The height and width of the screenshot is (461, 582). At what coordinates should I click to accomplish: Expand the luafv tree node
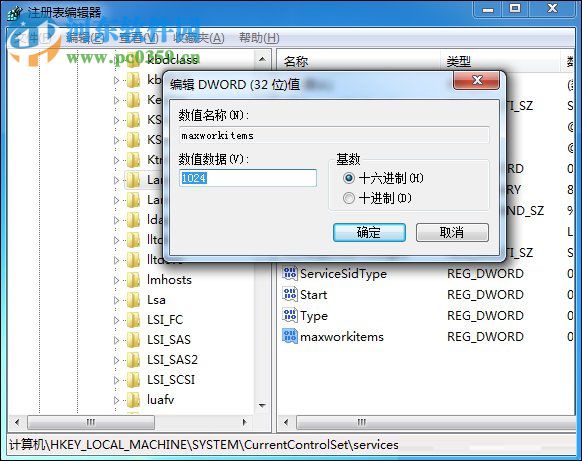(116, 400)
